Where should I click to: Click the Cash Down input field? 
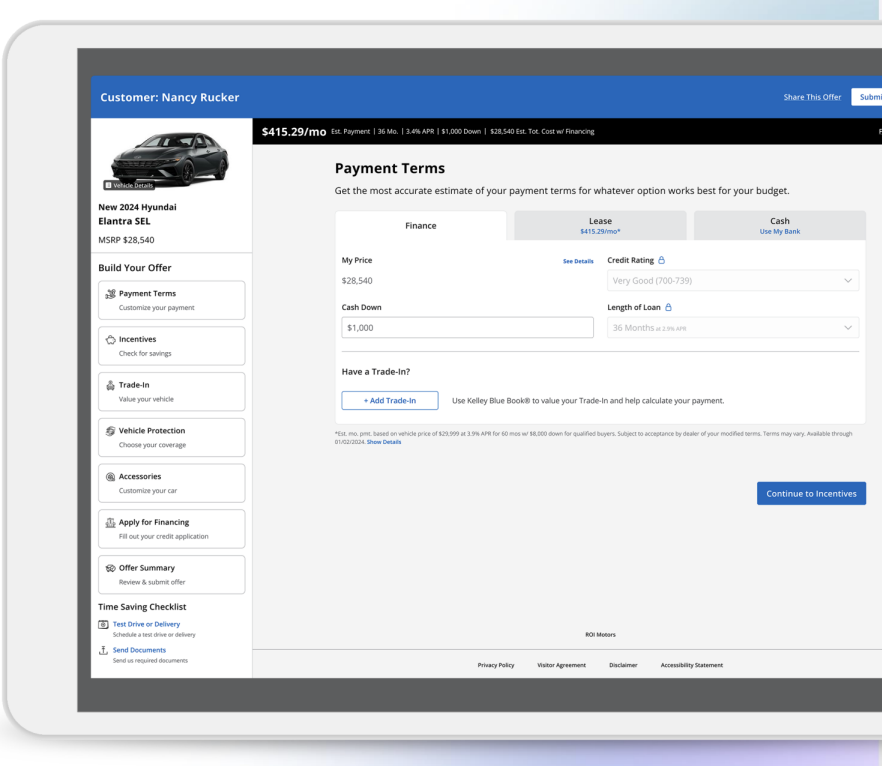[x=467, y=327]
